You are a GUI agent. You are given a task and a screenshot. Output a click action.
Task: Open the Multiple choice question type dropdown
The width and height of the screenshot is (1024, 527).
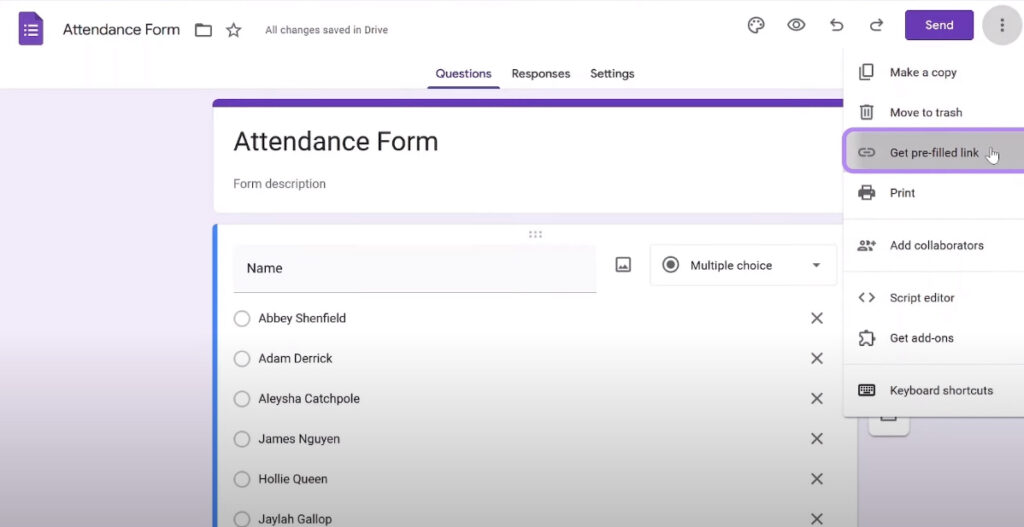(743, 265)
